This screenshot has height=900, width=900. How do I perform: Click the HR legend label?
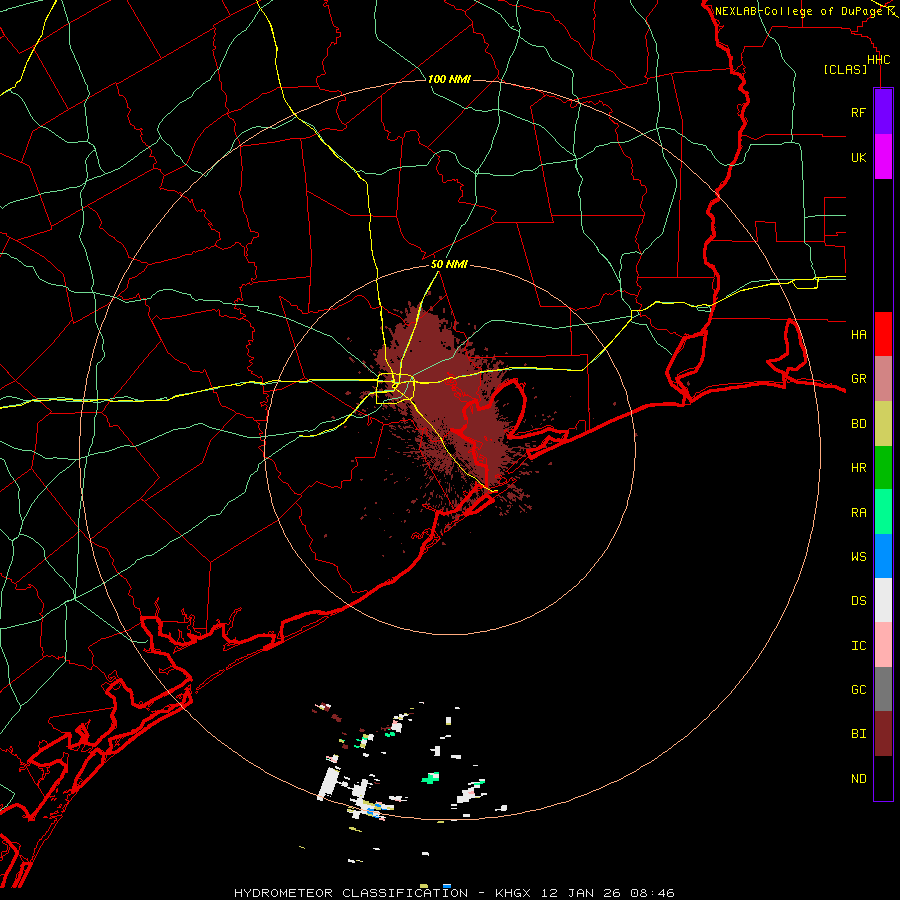[x=858, y=468]
